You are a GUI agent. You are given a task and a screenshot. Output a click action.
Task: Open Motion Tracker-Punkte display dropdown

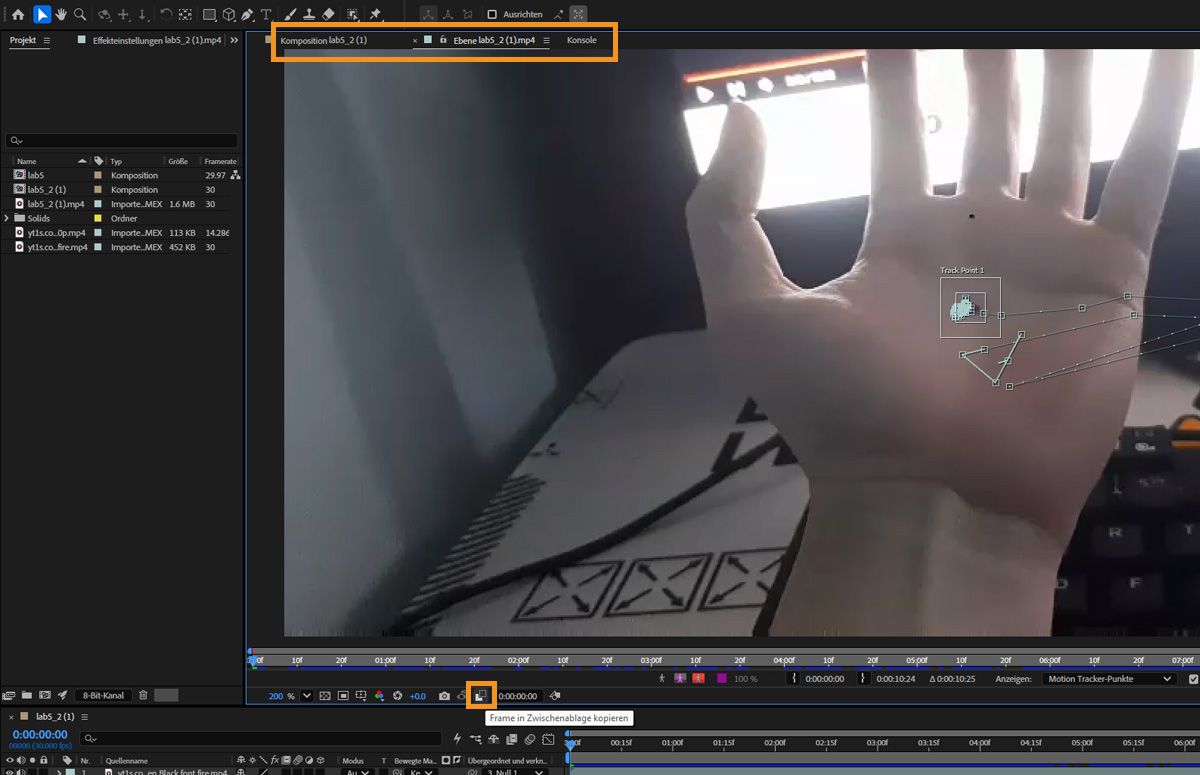pyautogui.click(x=1109, y=679)
